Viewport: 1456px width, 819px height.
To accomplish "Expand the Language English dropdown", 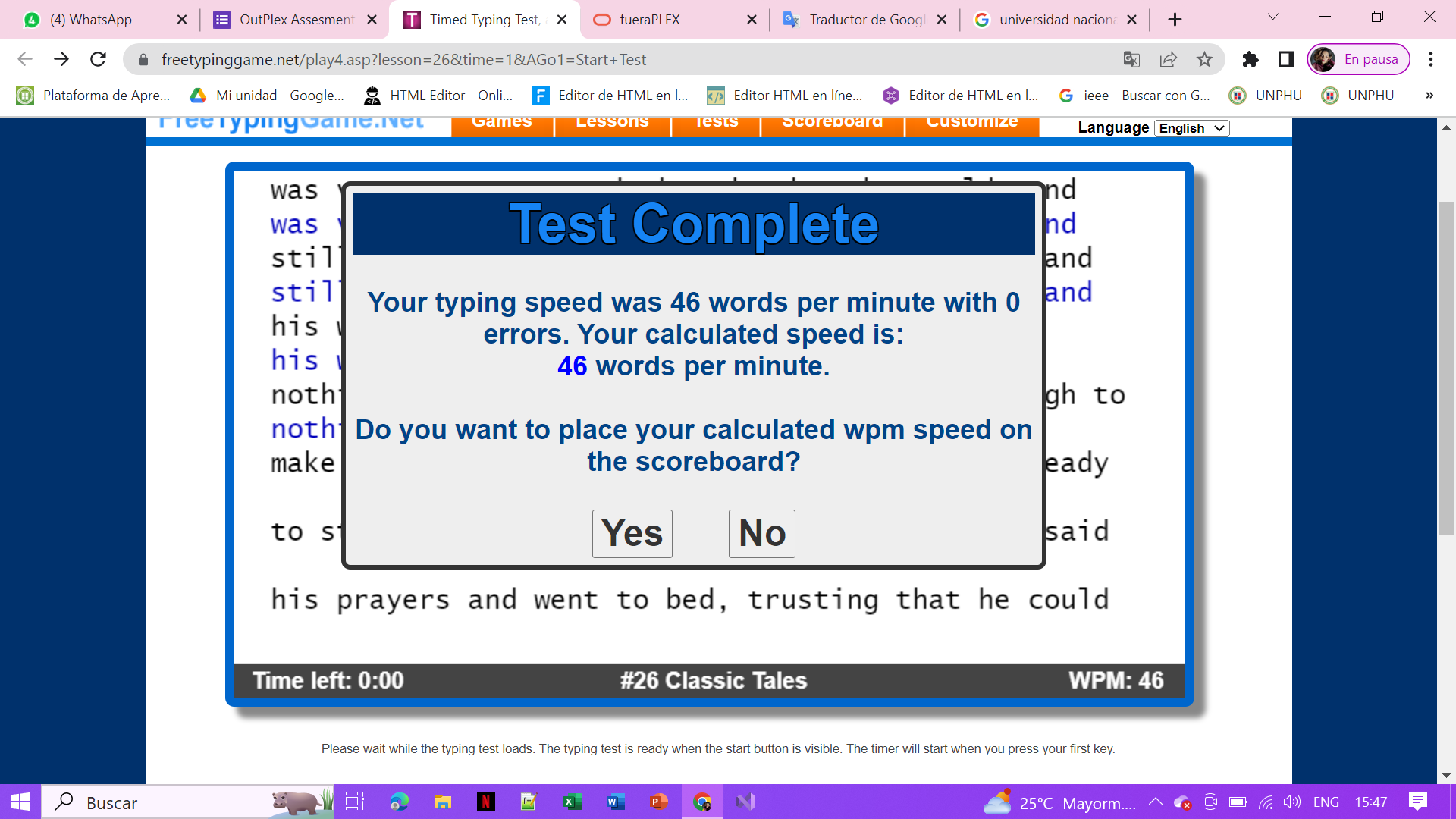I will click(1191, 128).
